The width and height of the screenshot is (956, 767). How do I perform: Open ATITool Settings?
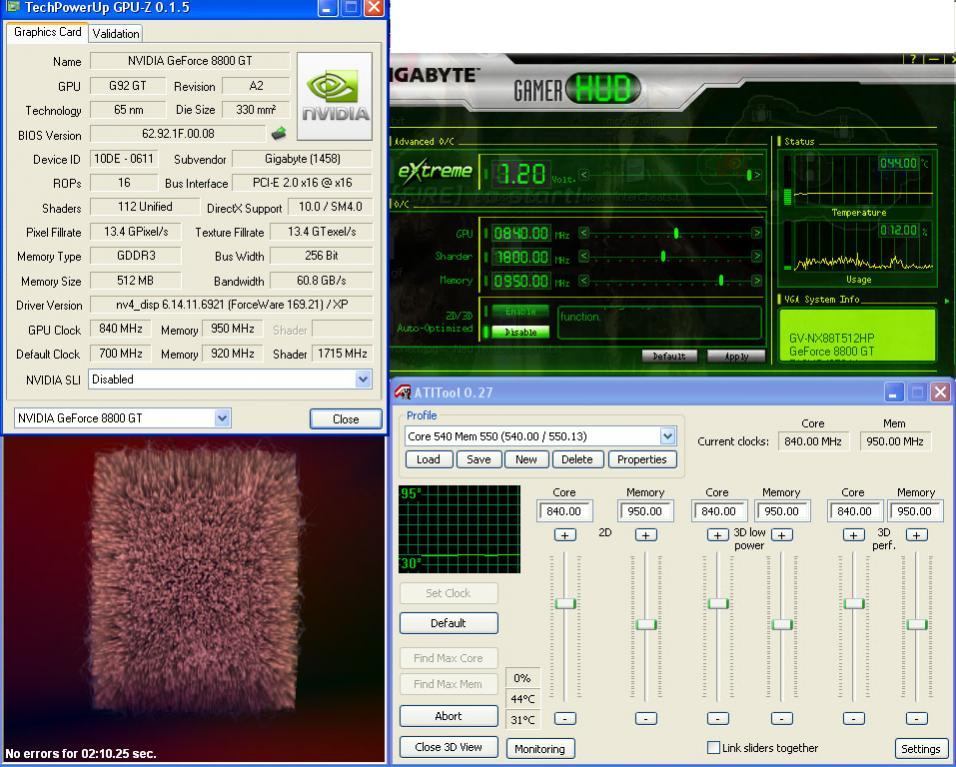tap(921, 748)
